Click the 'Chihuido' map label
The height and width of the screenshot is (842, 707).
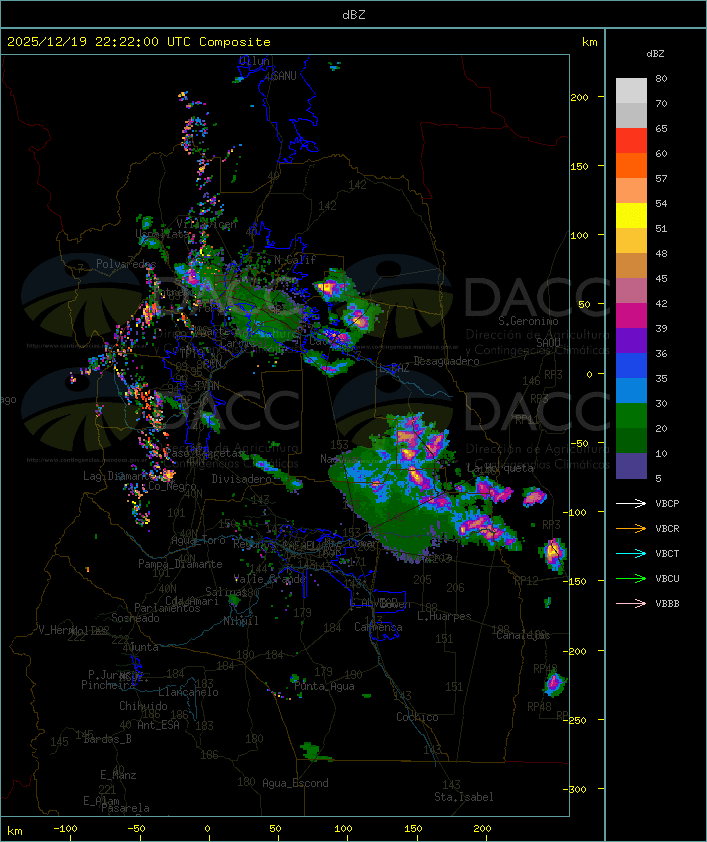(143, 706)
